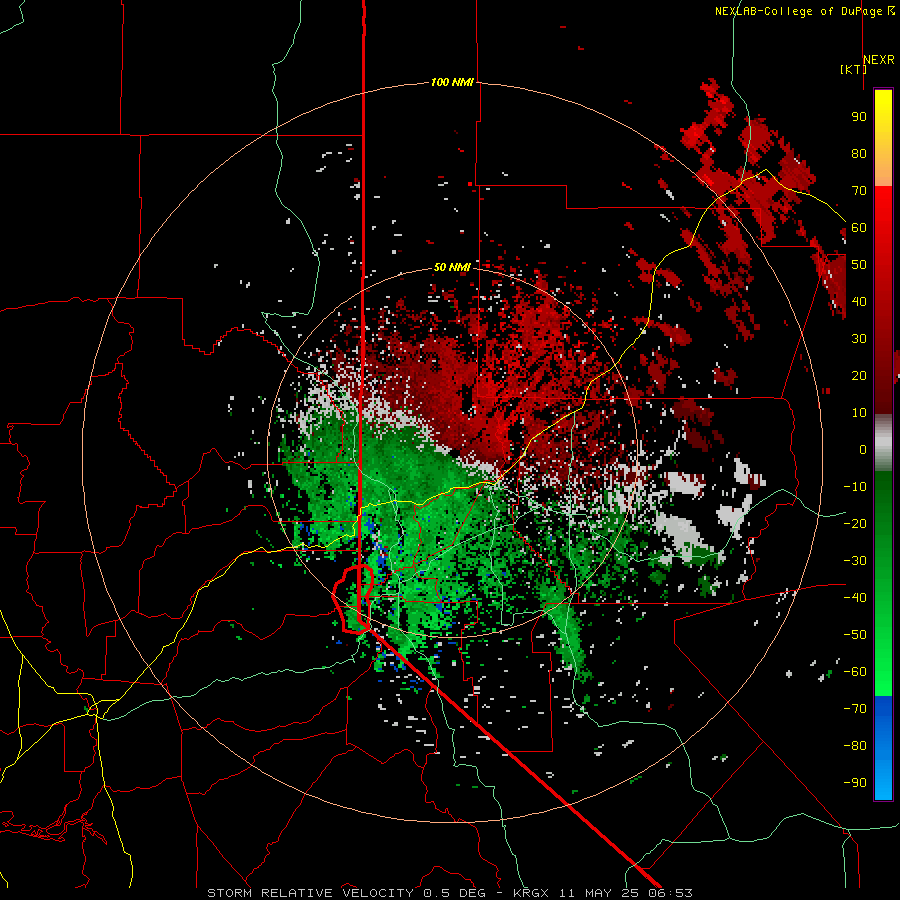The width and height of the screenshot is (900, 900).
Task: Click the 20 value on velocity scale
Action: [x=859, y=375]
